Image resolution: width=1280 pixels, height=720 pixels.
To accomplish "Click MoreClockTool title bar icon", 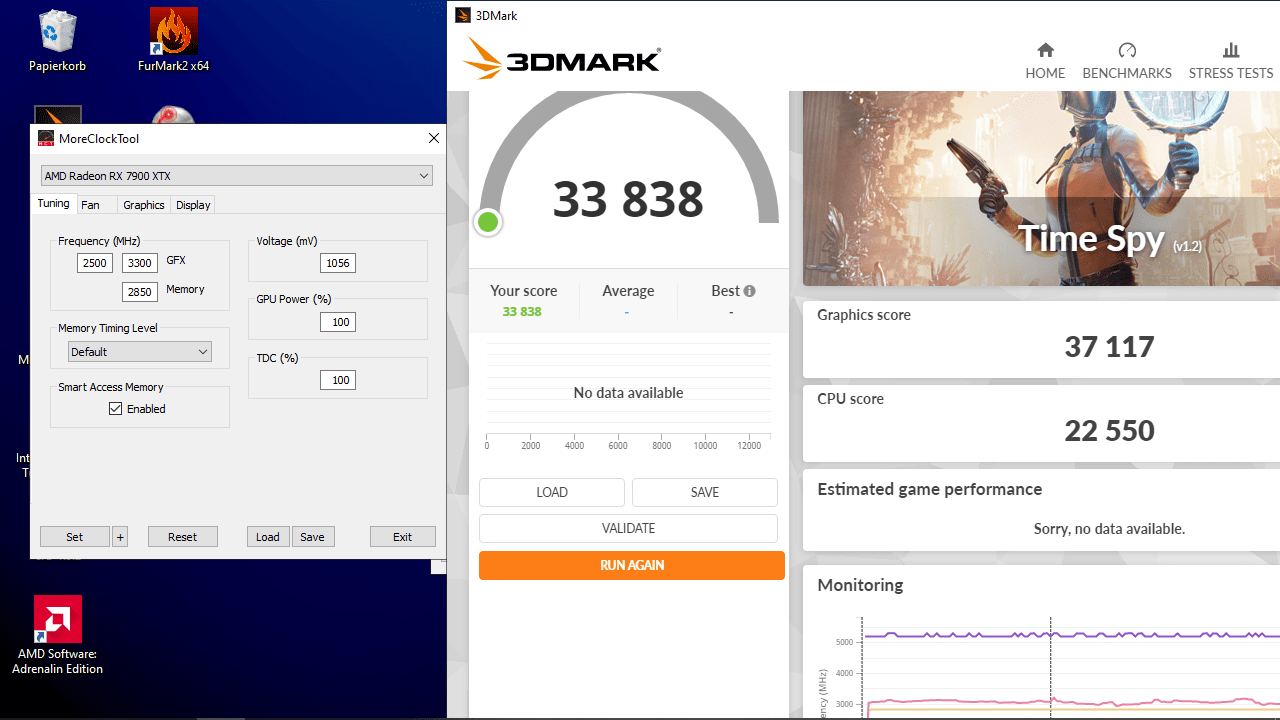I will pos(46,138).
